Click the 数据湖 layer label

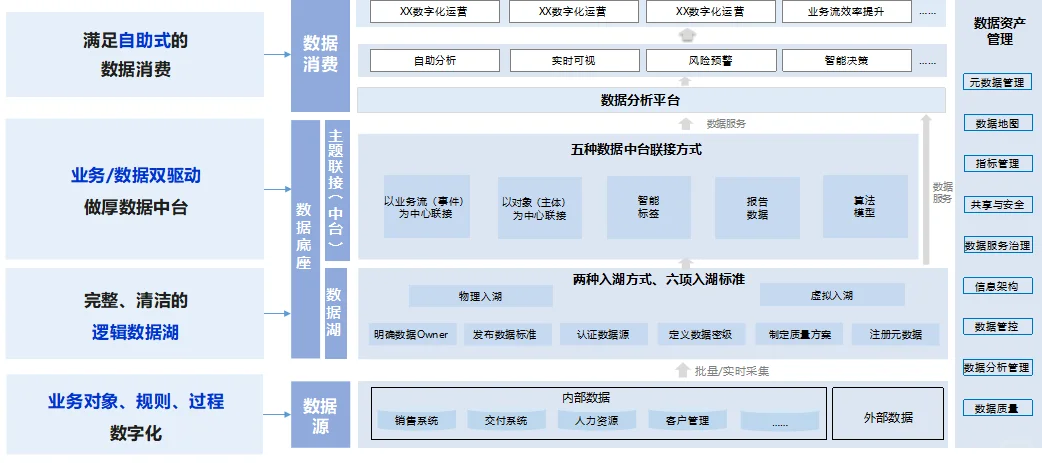(x=335, y=314)
